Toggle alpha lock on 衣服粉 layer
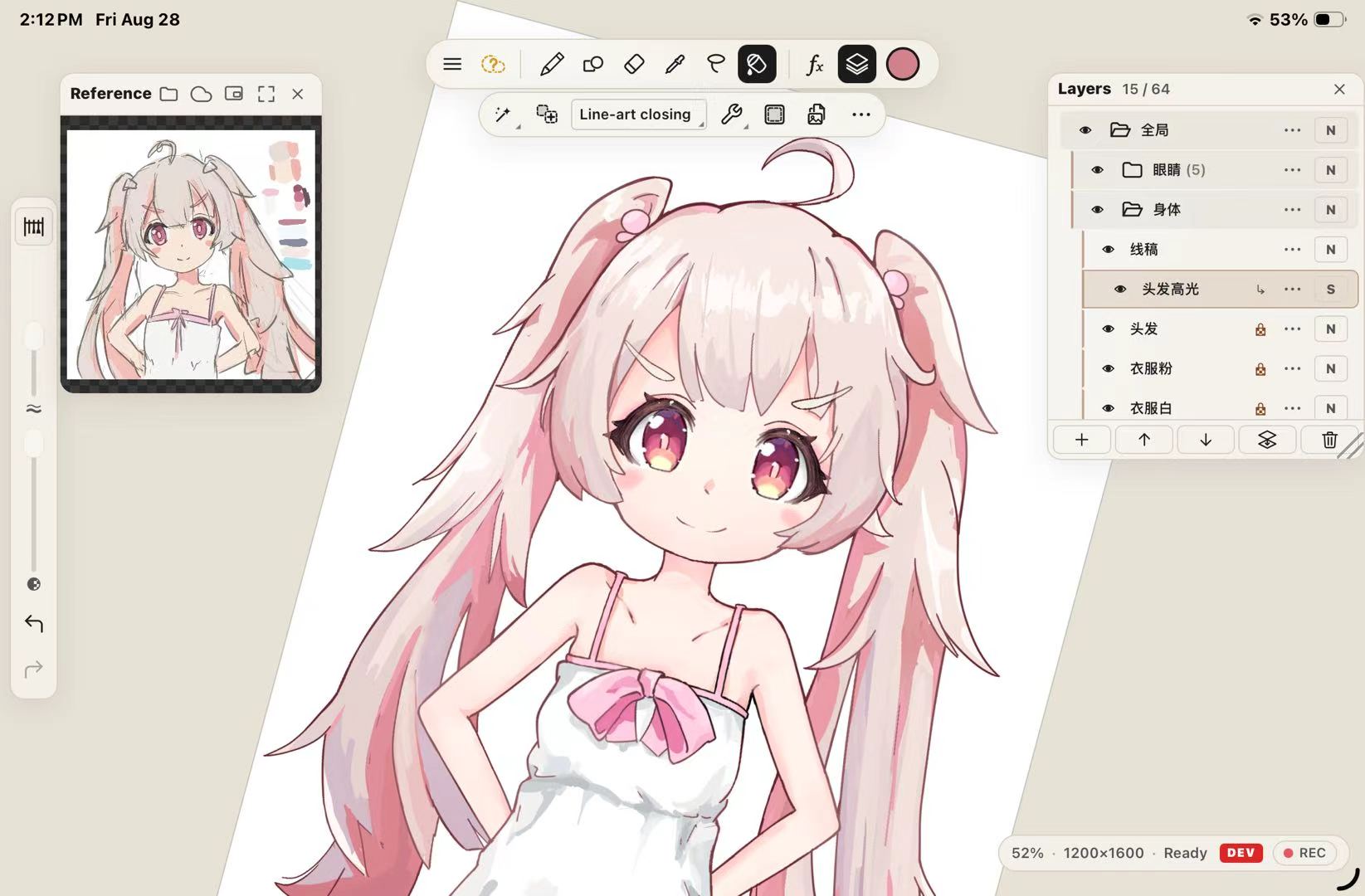1365x896 pixels. coord(1260,369)
